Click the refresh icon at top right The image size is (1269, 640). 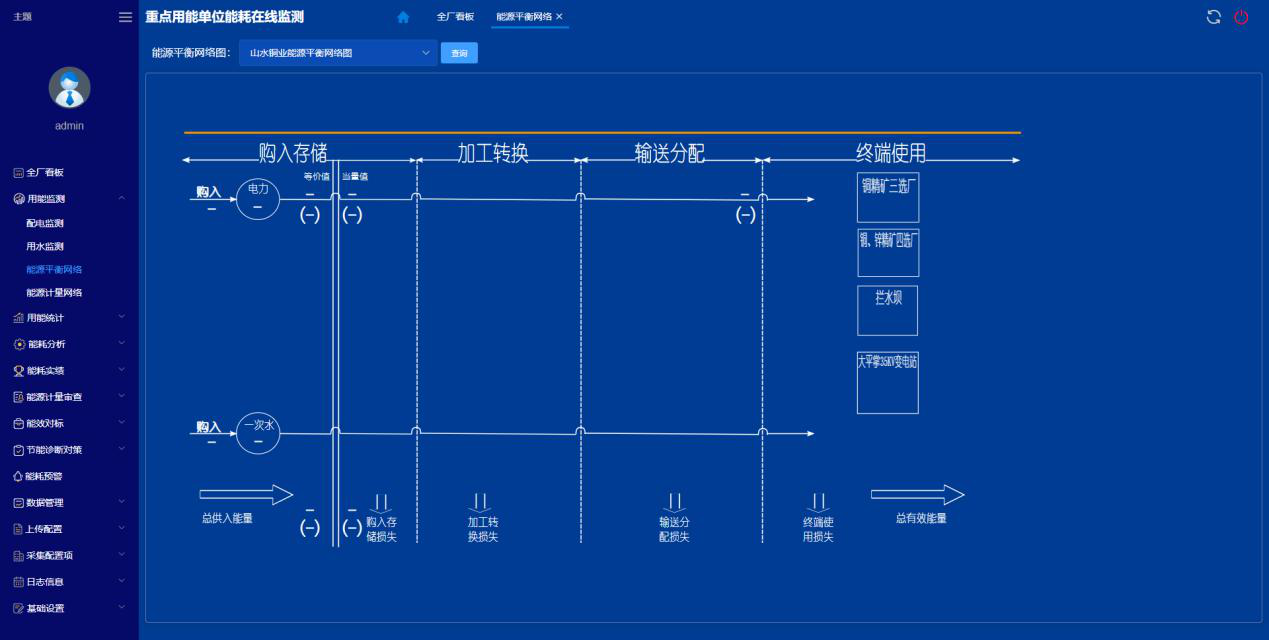pos(1214,17)
